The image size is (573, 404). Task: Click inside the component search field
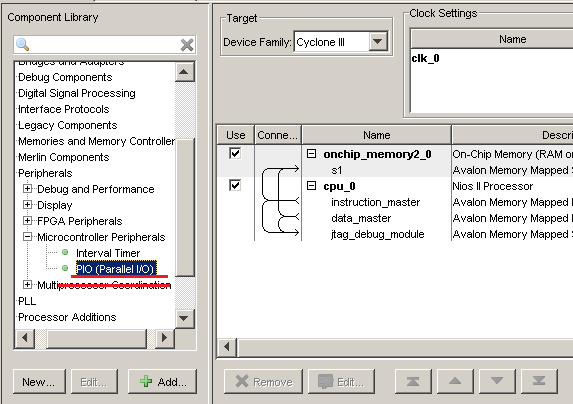[x=105, y=45]
